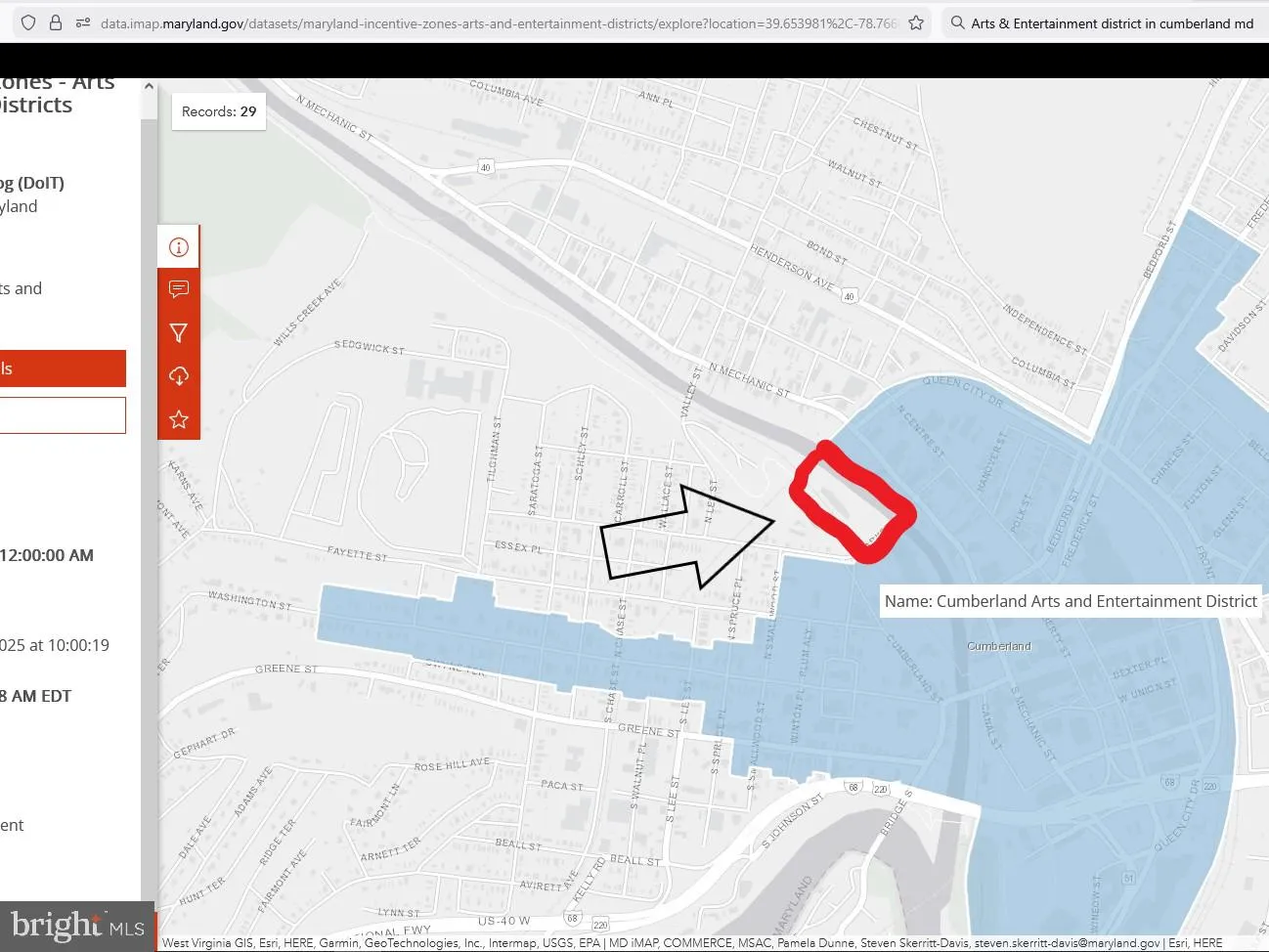Click the Cumberland Arts and Entertainment District tooltip

(1071, 601)
